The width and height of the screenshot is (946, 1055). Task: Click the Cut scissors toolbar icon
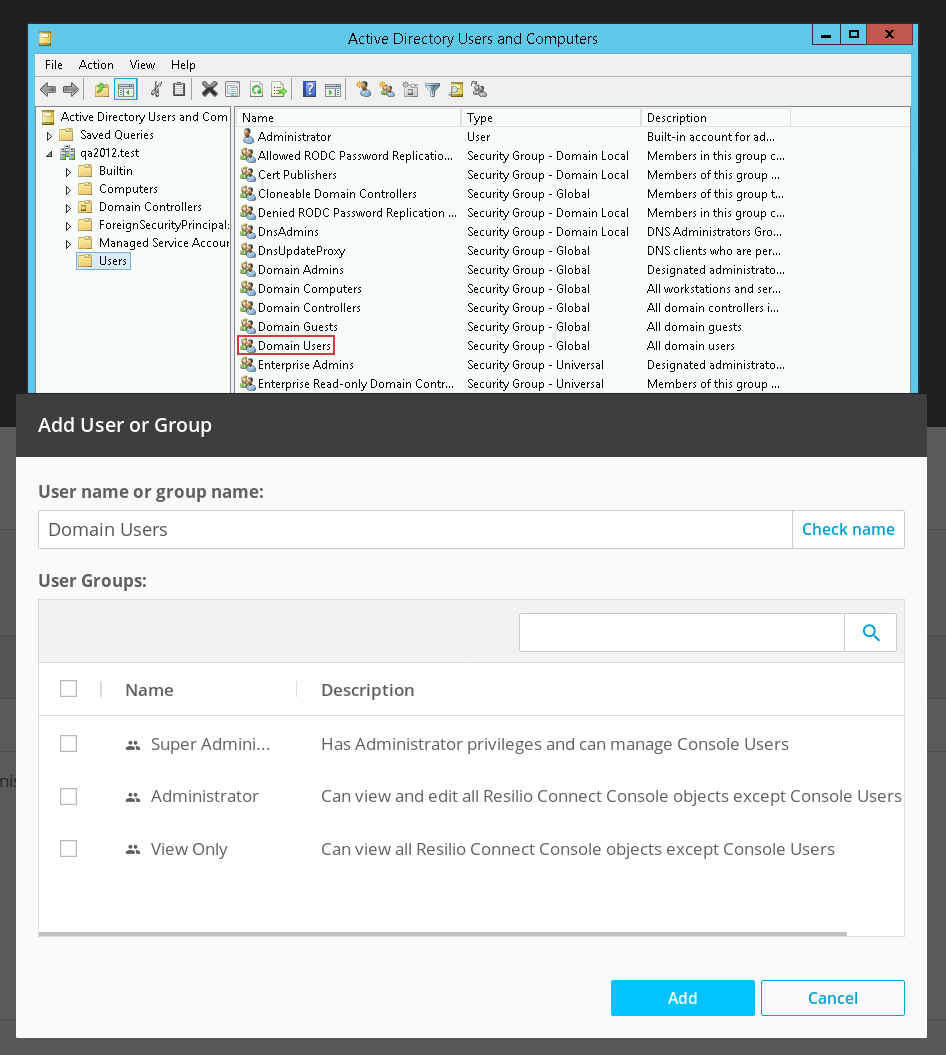point(156,90)
